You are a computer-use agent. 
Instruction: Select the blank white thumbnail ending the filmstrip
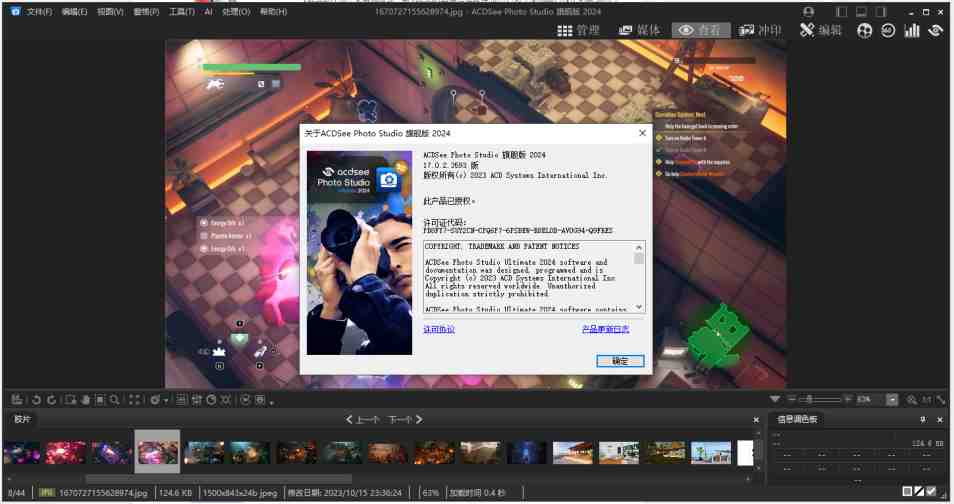pos(745,453)
